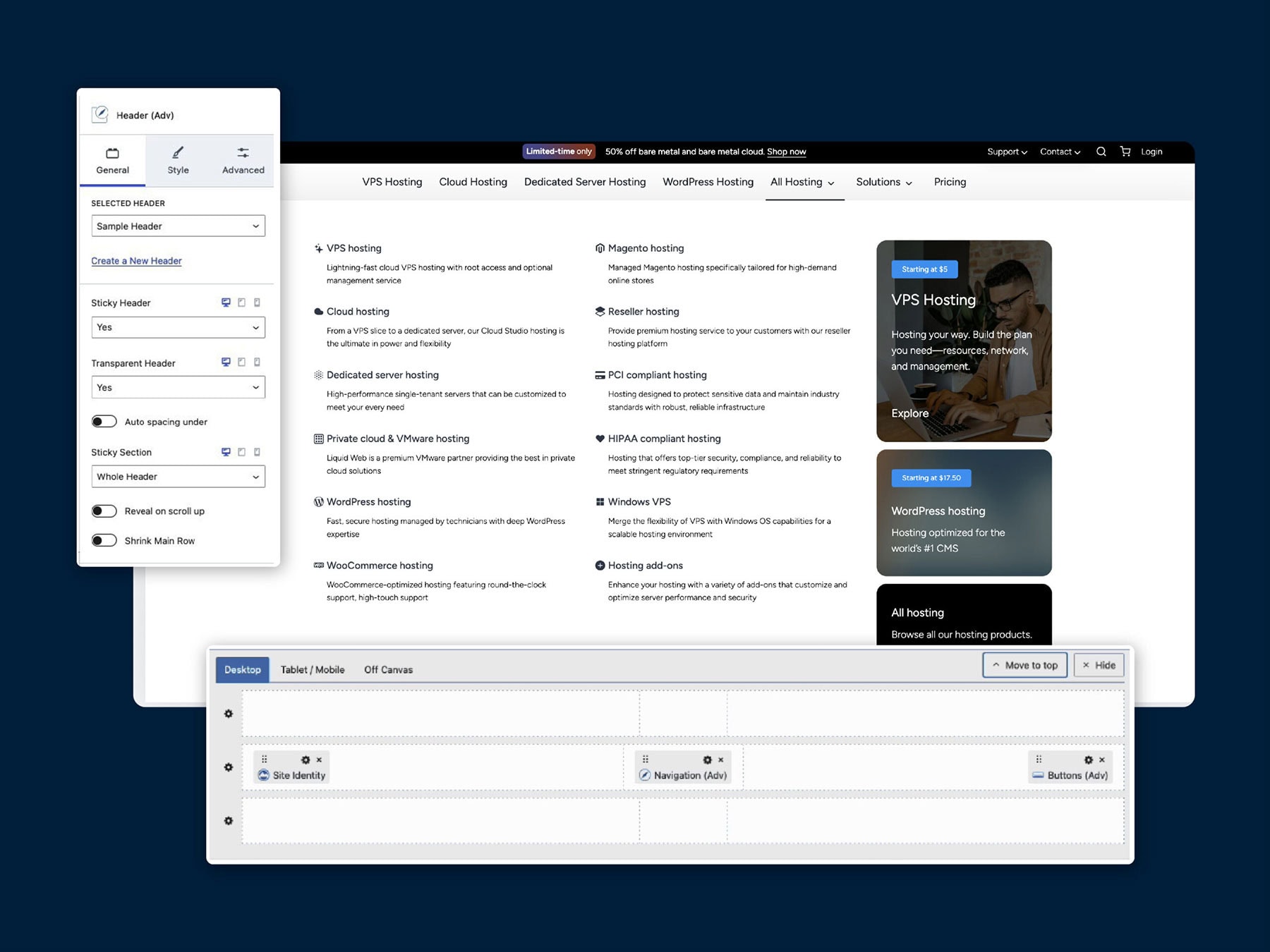Select desktop device icon for Sticky Header
Viewport: 1270px width, 952px height.
pyautogui.click(x=226, y=303)
